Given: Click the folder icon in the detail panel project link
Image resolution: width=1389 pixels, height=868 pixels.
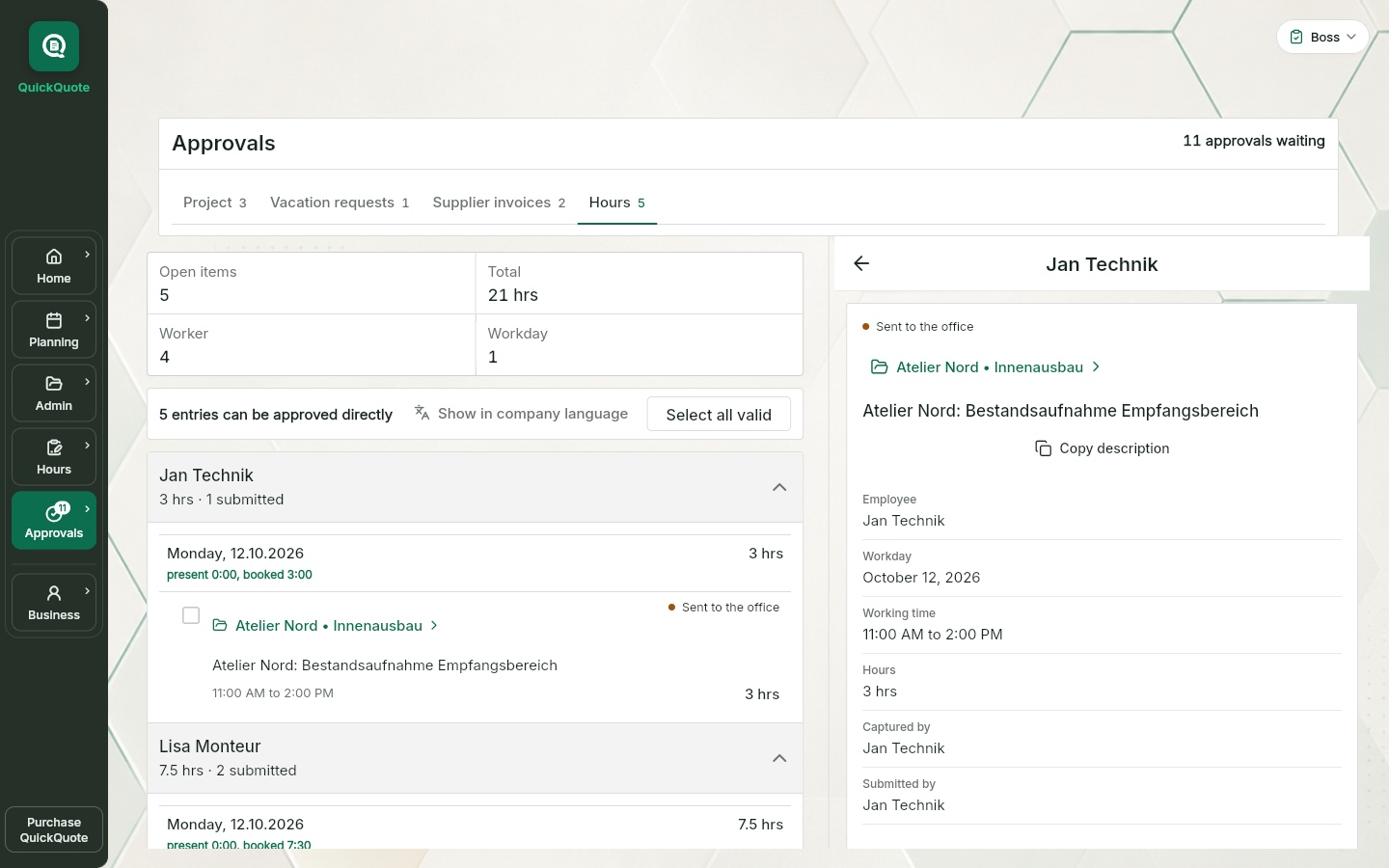Looking at the screenshot, I should pos(879,367).
